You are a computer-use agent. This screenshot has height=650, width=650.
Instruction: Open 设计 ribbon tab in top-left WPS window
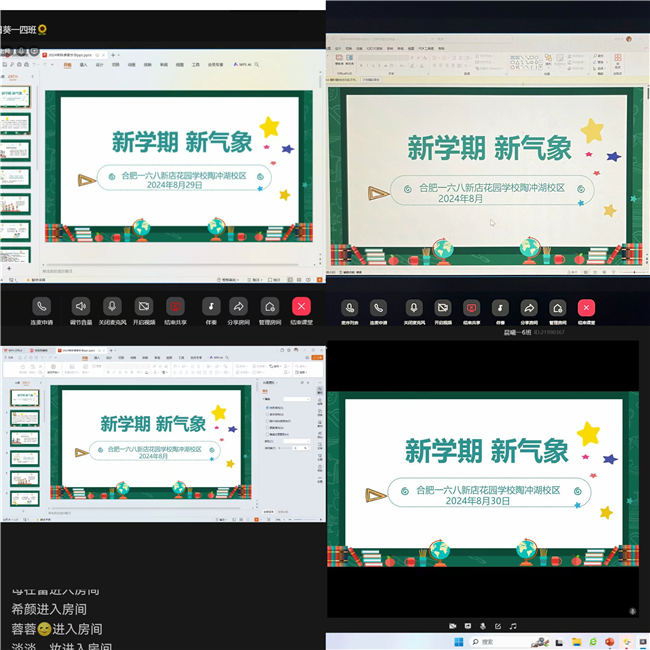pos(99,65)
